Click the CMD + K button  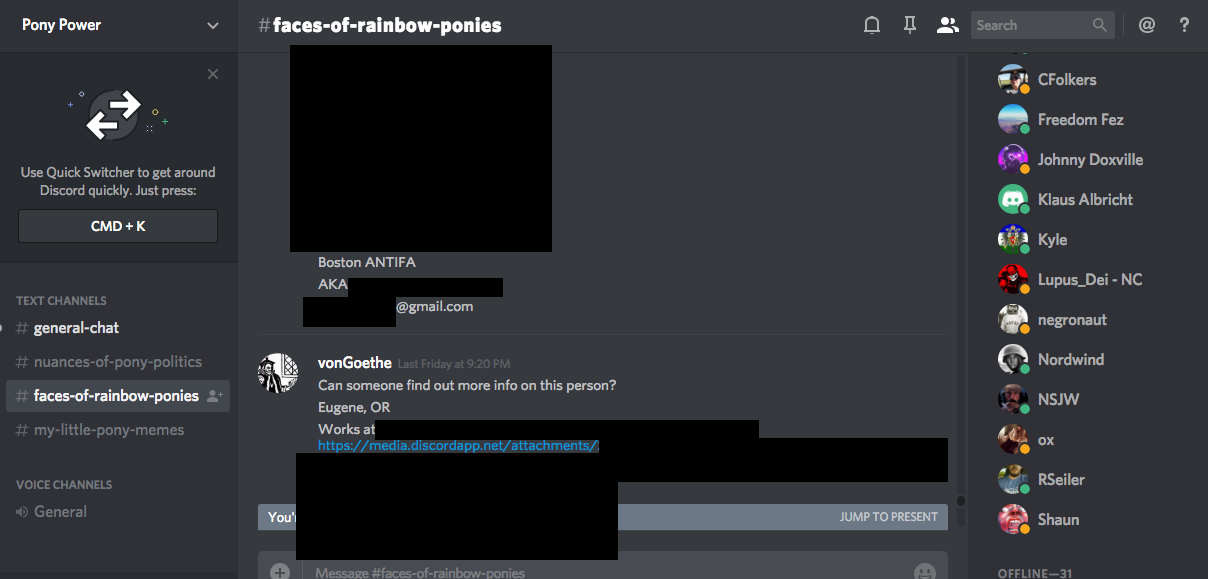[118, 226]
